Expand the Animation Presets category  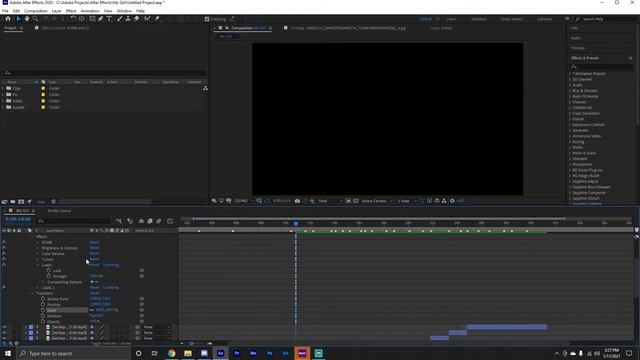[571, 74]
